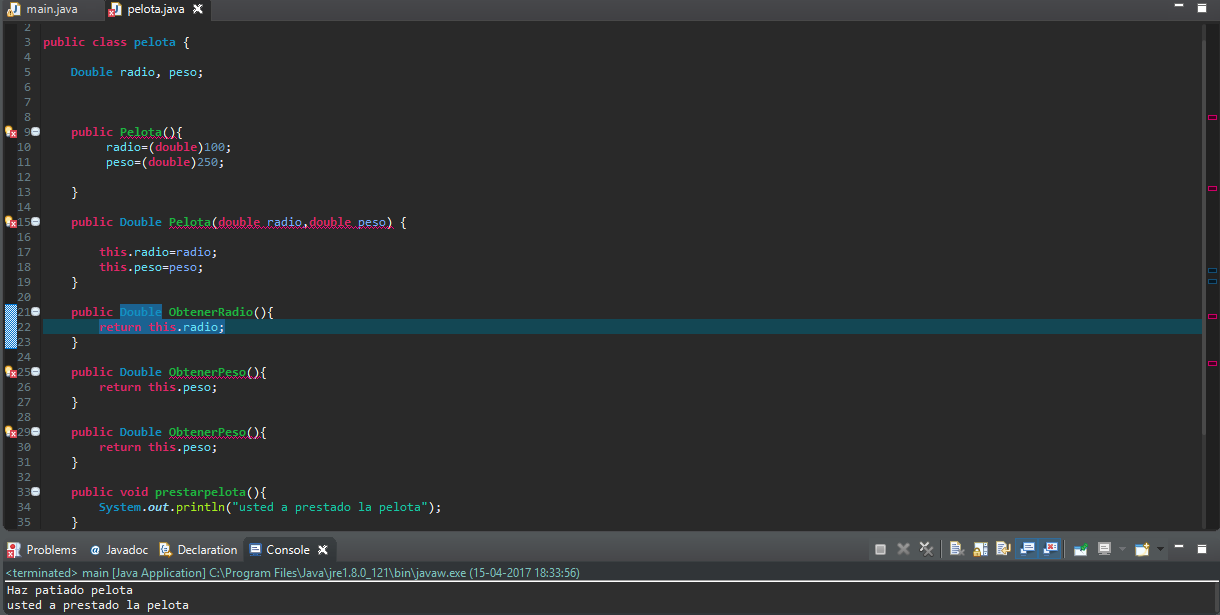Image resolution: width=1220 pixels, height=615 pixels.
Task: Click the Open Console icon
Action: tap(1142, 549)
